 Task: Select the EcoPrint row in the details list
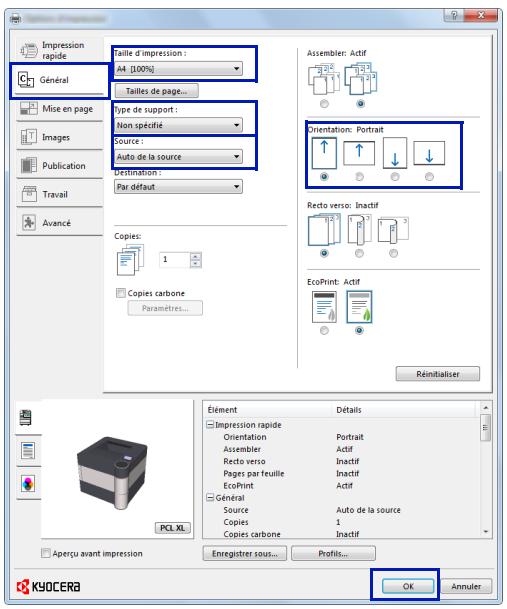(342, 485)
